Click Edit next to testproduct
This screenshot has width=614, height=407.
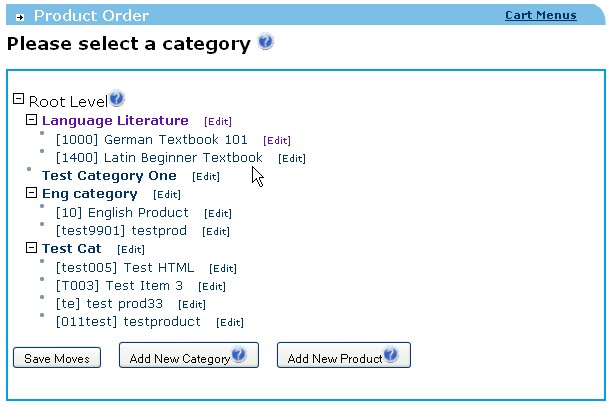pyautogui.click(x=230, y=322)
